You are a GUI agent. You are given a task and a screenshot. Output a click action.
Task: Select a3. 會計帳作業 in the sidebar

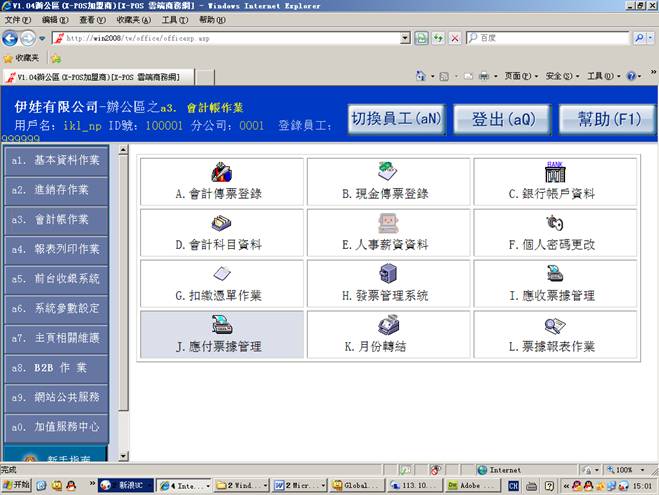click(x=56, y=219)
